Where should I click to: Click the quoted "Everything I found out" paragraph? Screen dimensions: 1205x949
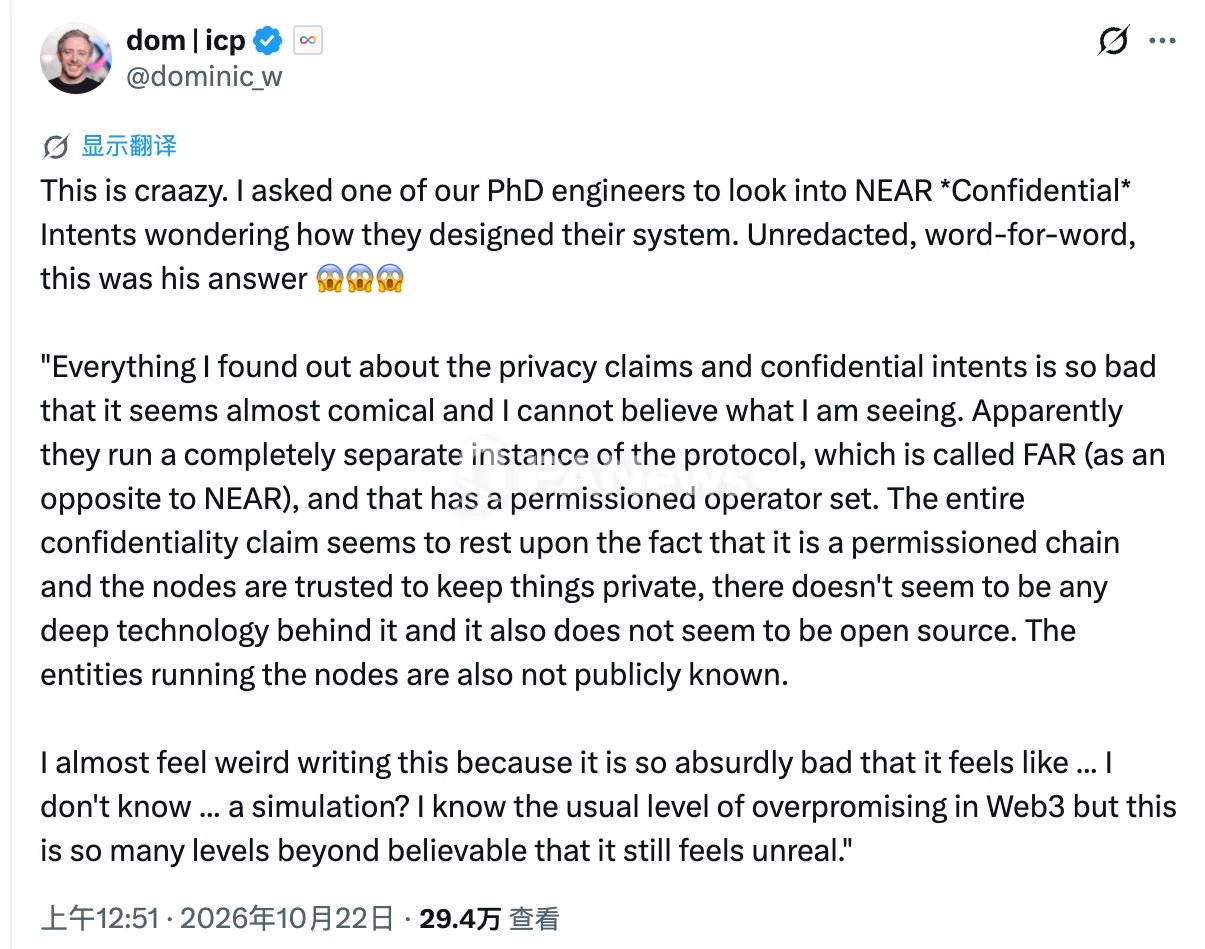(603, 520)
